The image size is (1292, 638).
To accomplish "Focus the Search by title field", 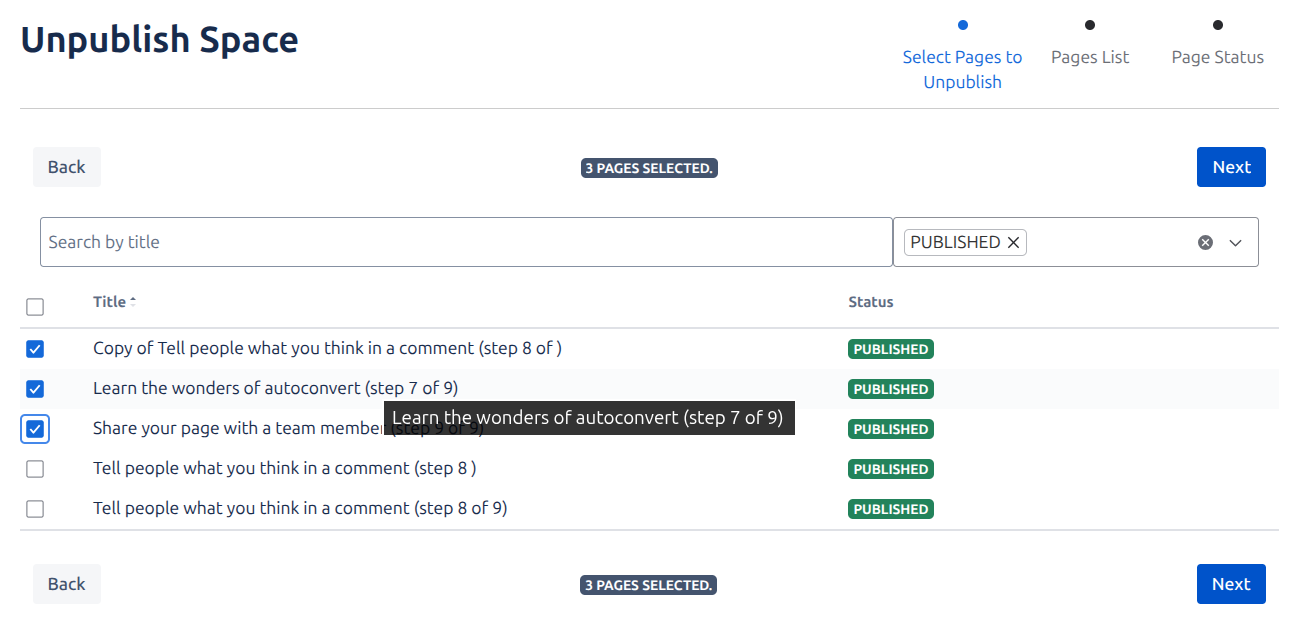I will [466, 242].
